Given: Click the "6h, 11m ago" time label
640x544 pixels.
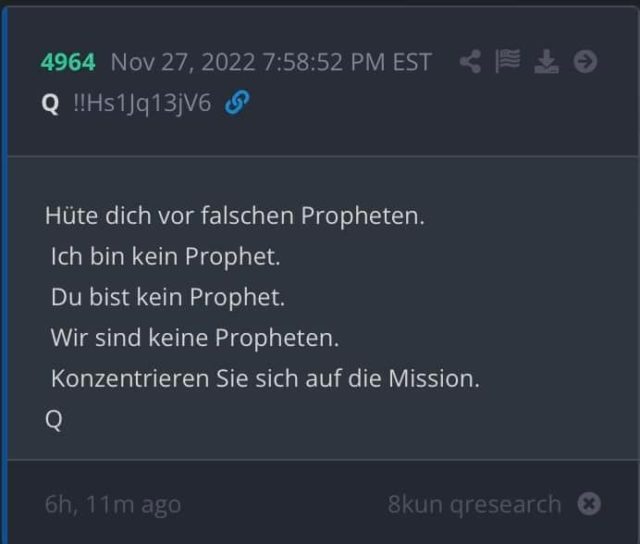Looking at the screenshot, I should [113, 505].
